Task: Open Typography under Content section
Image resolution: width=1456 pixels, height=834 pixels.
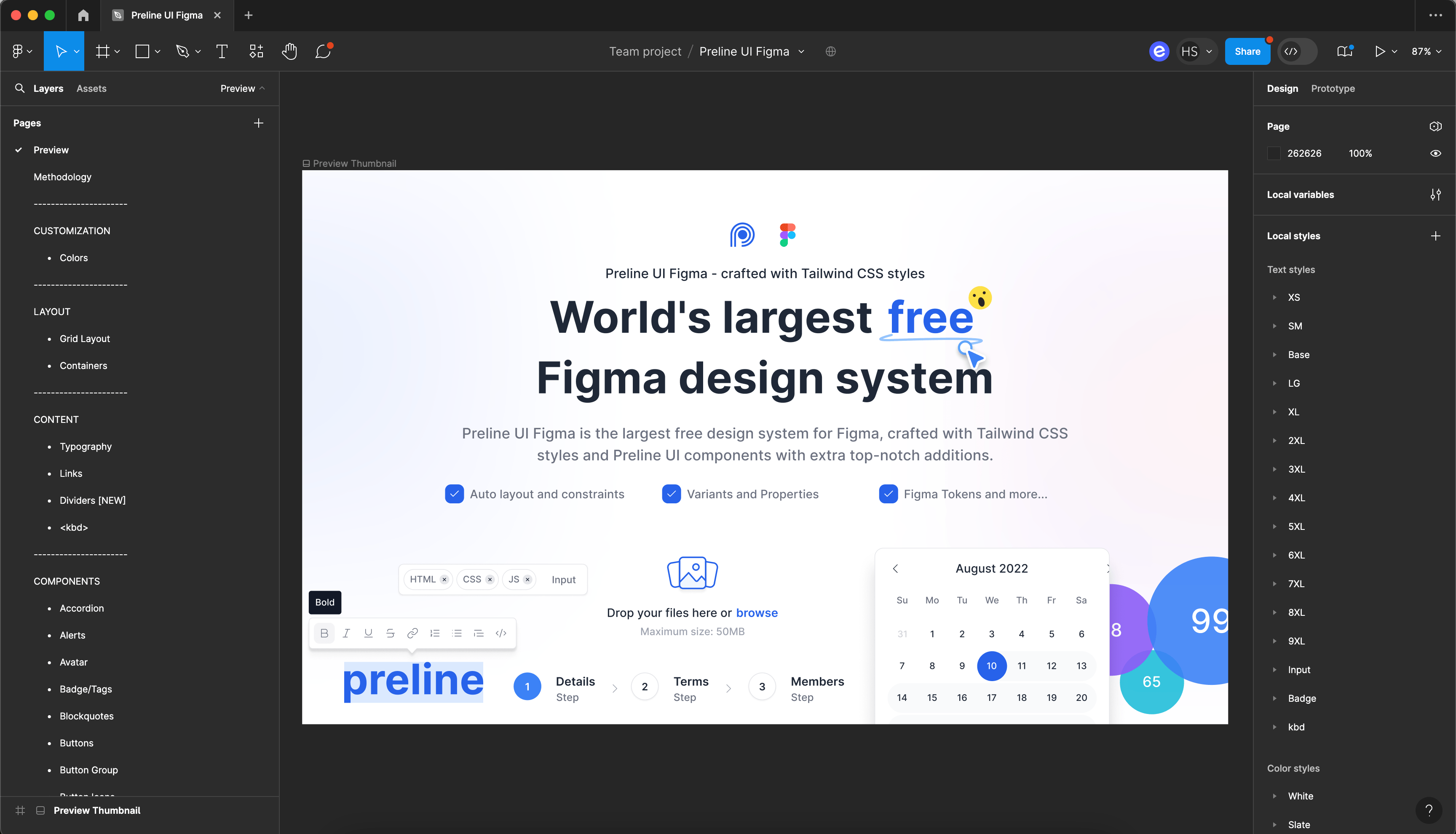Action: (x=86, y=446)
